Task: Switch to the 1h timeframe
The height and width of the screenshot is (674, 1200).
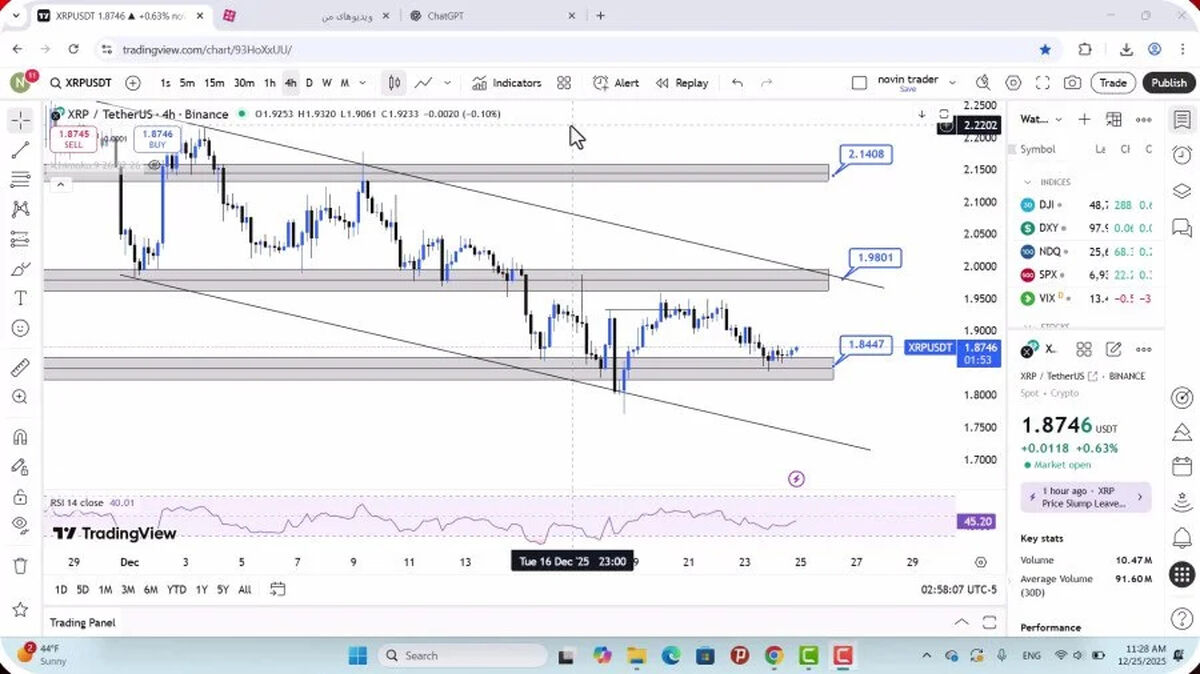Action: pyautogui.click(x=270, y=83)
